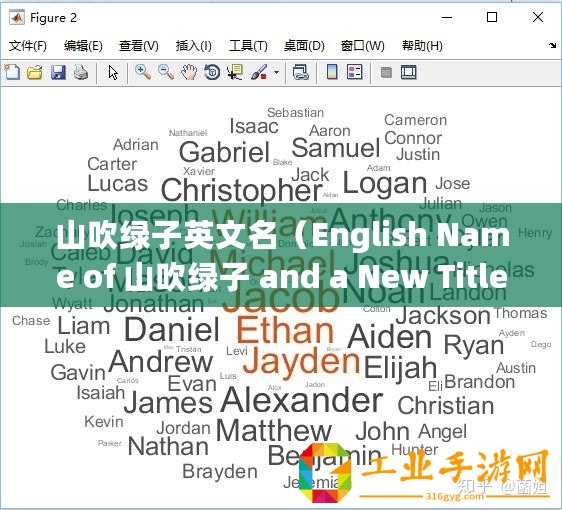This screenshot has height=510, width=562.
Task: Open the 窗口(W) menu
Action: [x=363, y=46]
